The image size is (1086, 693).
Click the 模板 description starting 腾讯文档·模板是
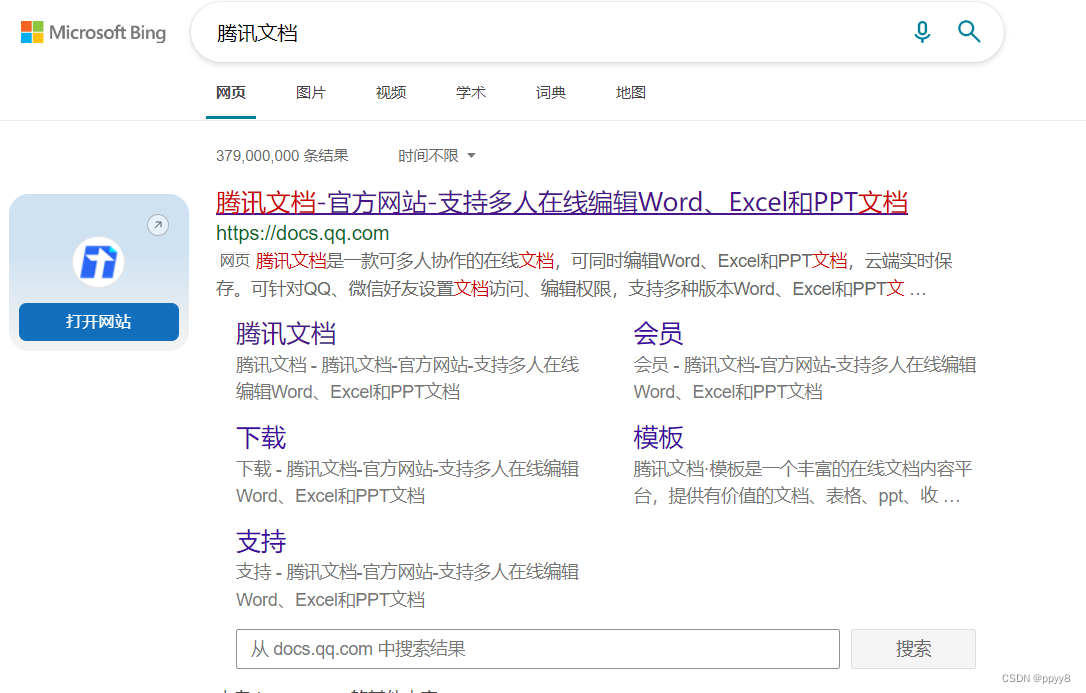(803, 483)
